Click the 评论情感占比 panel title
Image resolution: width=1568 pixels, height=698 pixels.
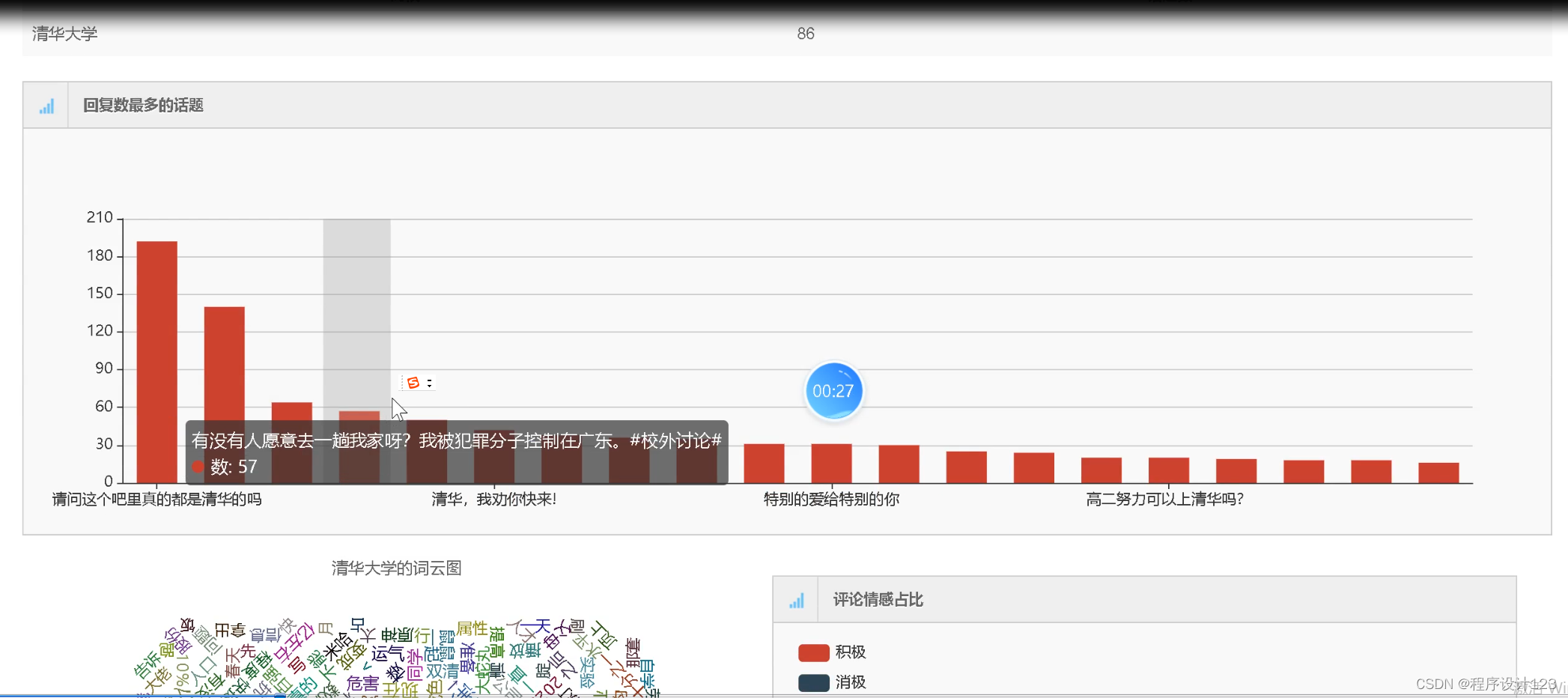point(878,600)
